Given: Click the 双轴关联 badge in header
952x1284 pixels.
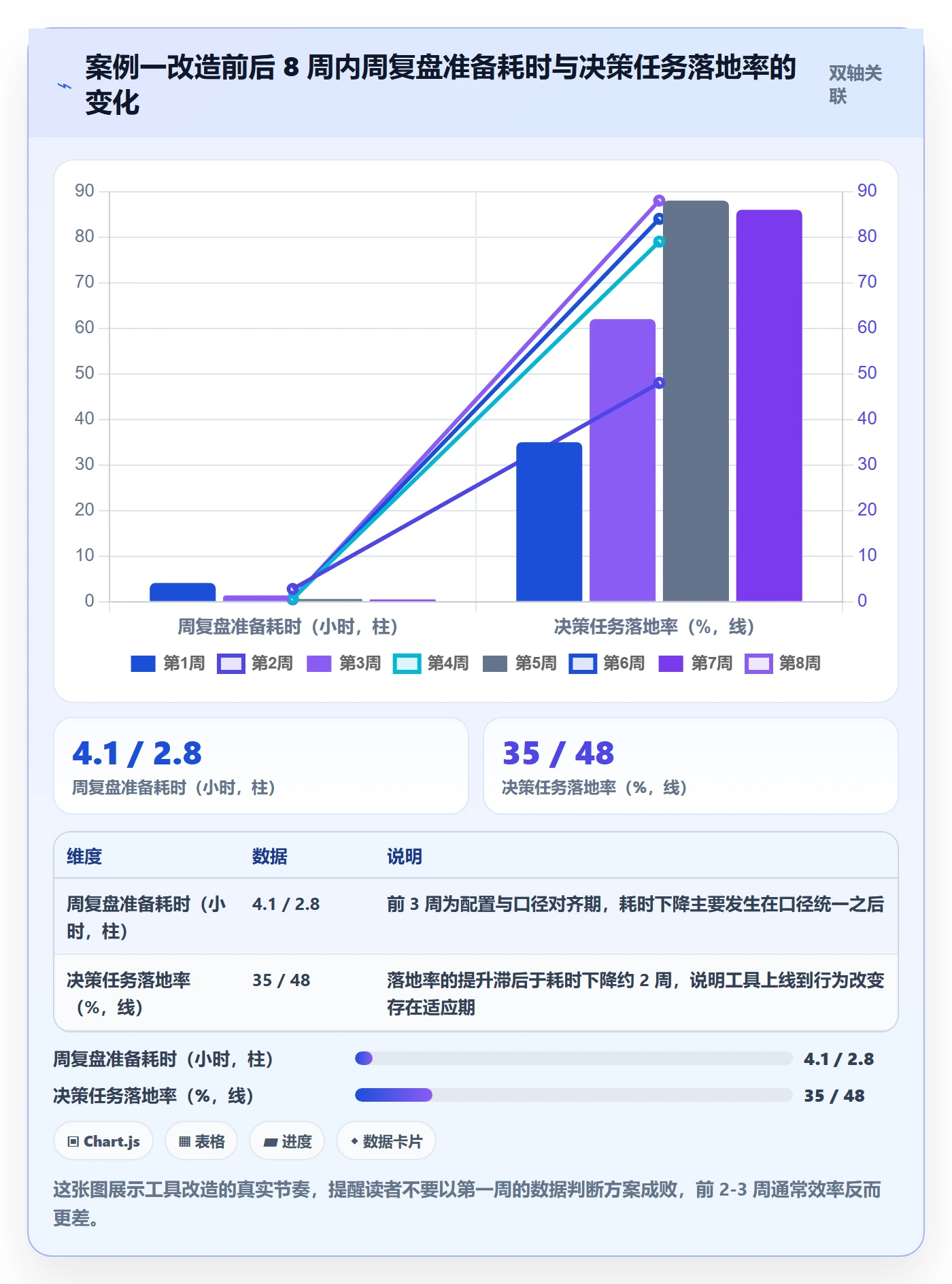Looking at the screenshot, I should point(855,84).
